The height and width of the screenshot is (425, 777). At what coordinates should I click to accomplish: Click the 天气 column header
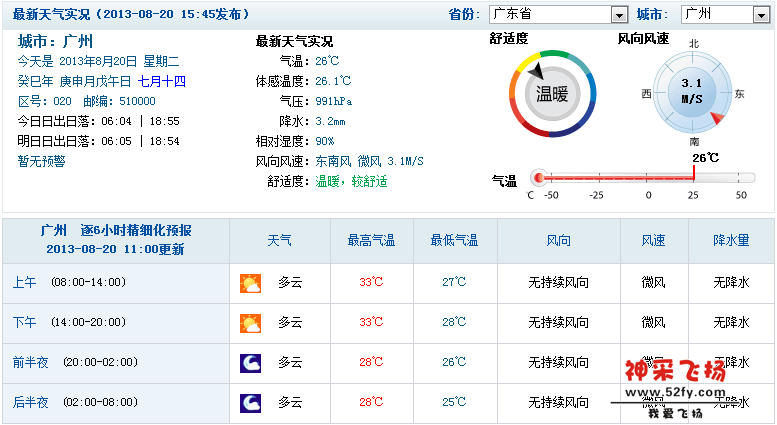(x=279, y=241)
